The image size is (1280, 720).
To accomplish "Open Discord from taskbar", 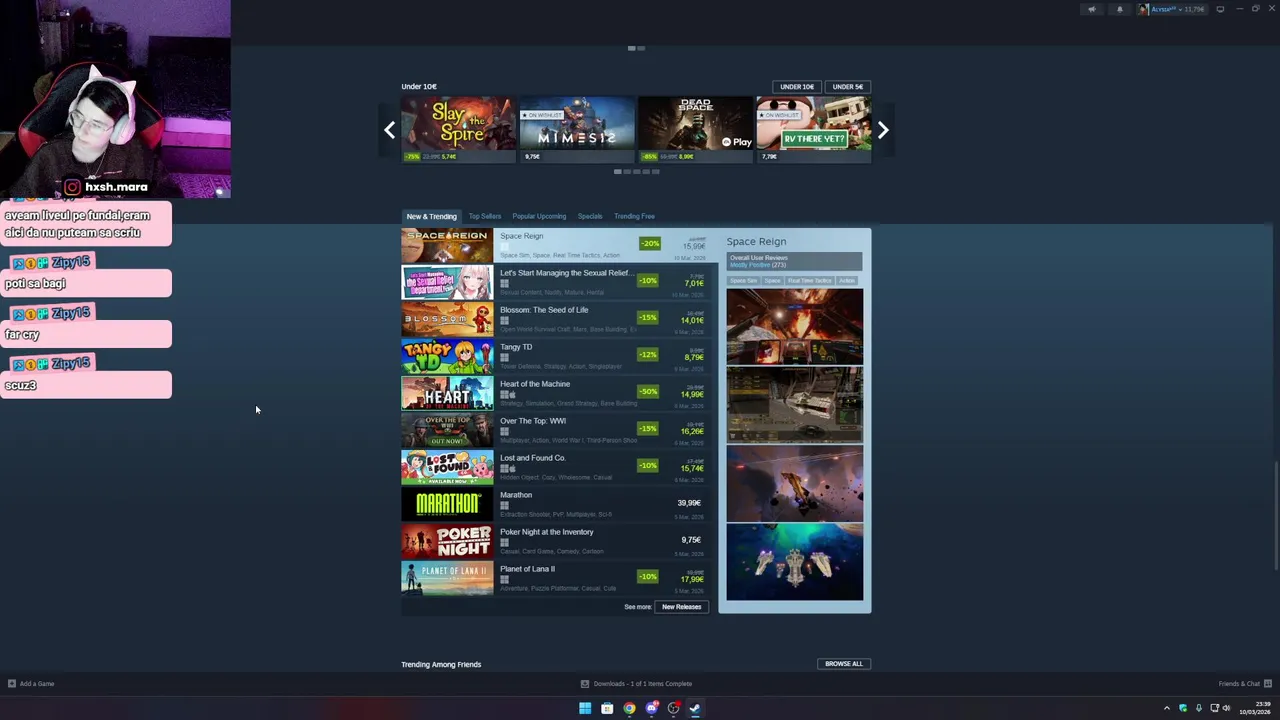I will [652, 708].
